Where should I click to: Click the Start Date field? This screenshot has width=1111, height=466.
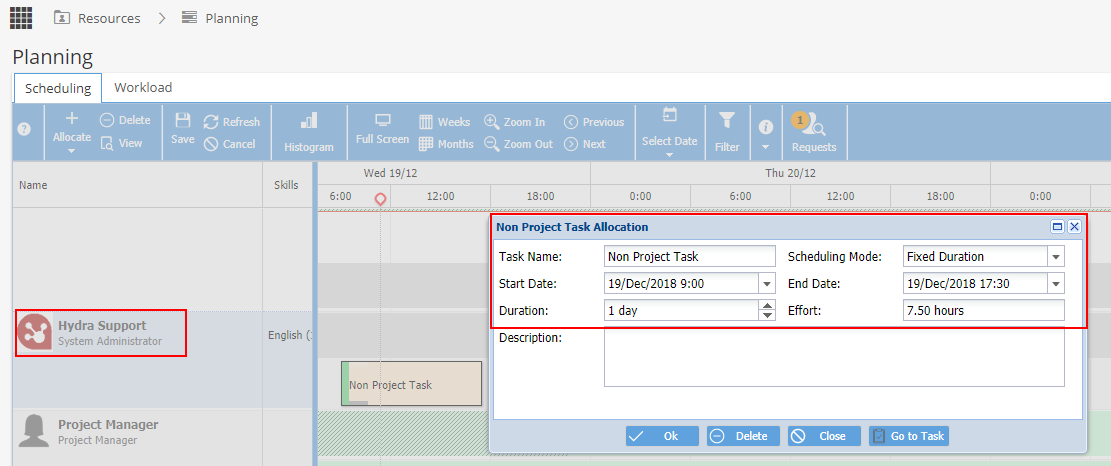point(682,284)
